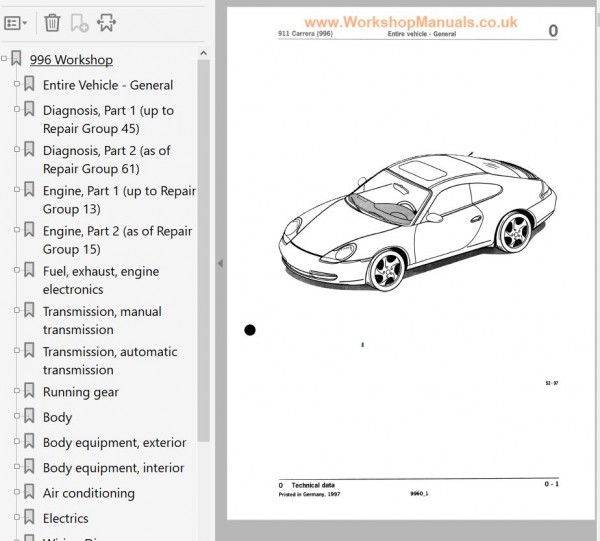The width and height of the screenshot is (600, 541).
Task: Click bookmark icon beside Engine, Part 1
Action: tap(29, 189)
